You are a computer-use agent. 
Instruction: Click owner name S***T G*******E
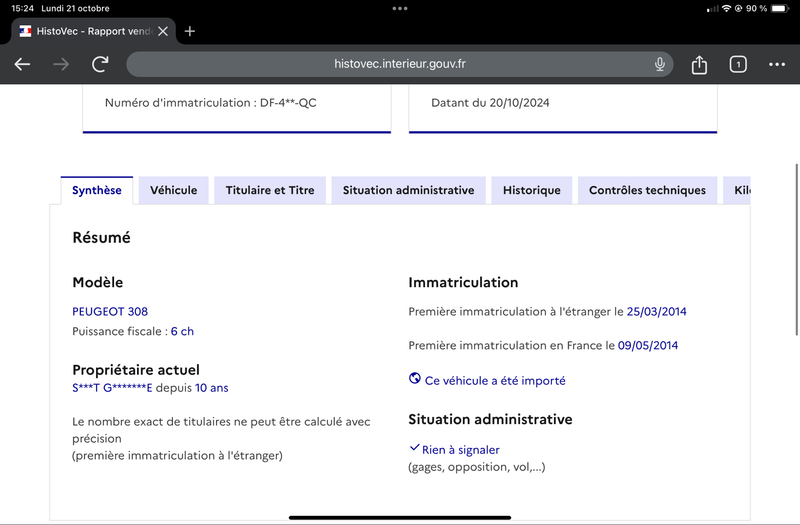(x=112, y=388)
